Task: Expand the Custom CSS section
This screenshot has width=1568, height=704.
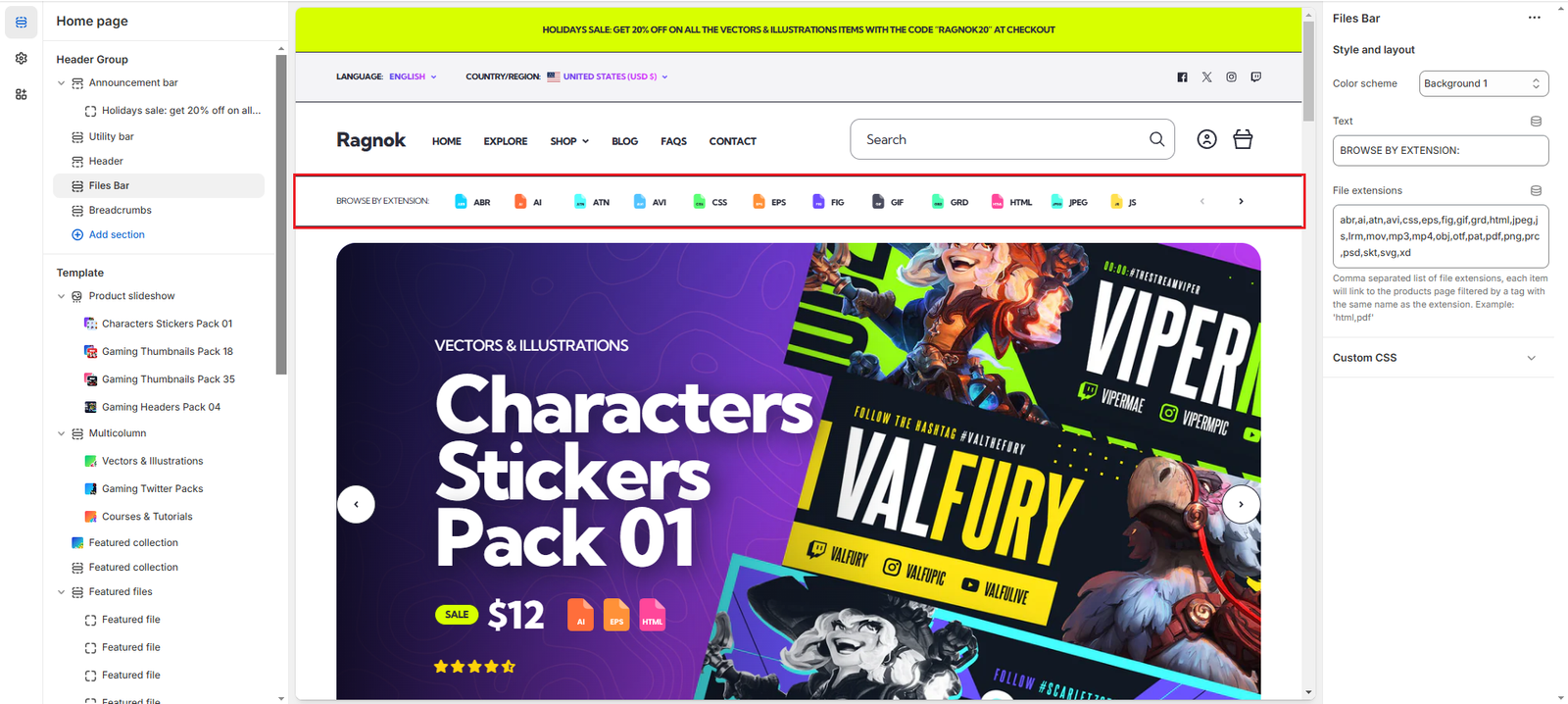Action: pos(1437,358)
